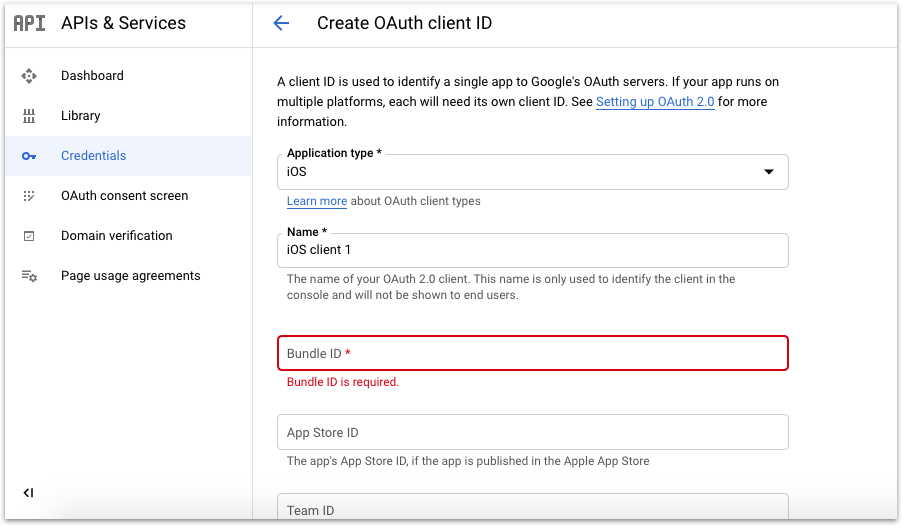Image resolution: width=902 pixels, height=526 pixels.
Task: Click the OAuth consent screen icon
Action: pos(29,196)
